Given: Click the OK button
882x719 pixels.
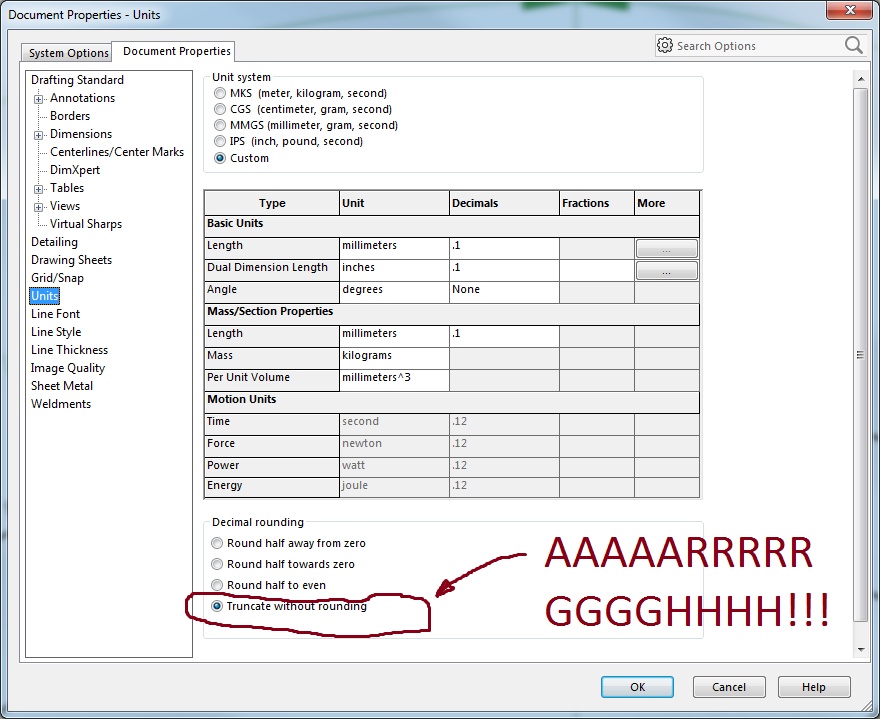Looking at the screenshot, I should (x=637, y=687).
